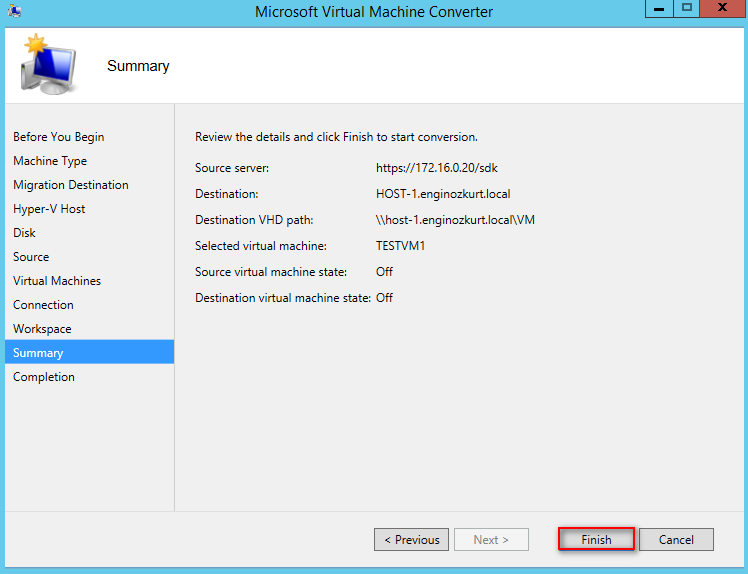Click the Microsoft Virtual Machine Converter title
This screenshot has height=574, width=748.
(374, 11)
